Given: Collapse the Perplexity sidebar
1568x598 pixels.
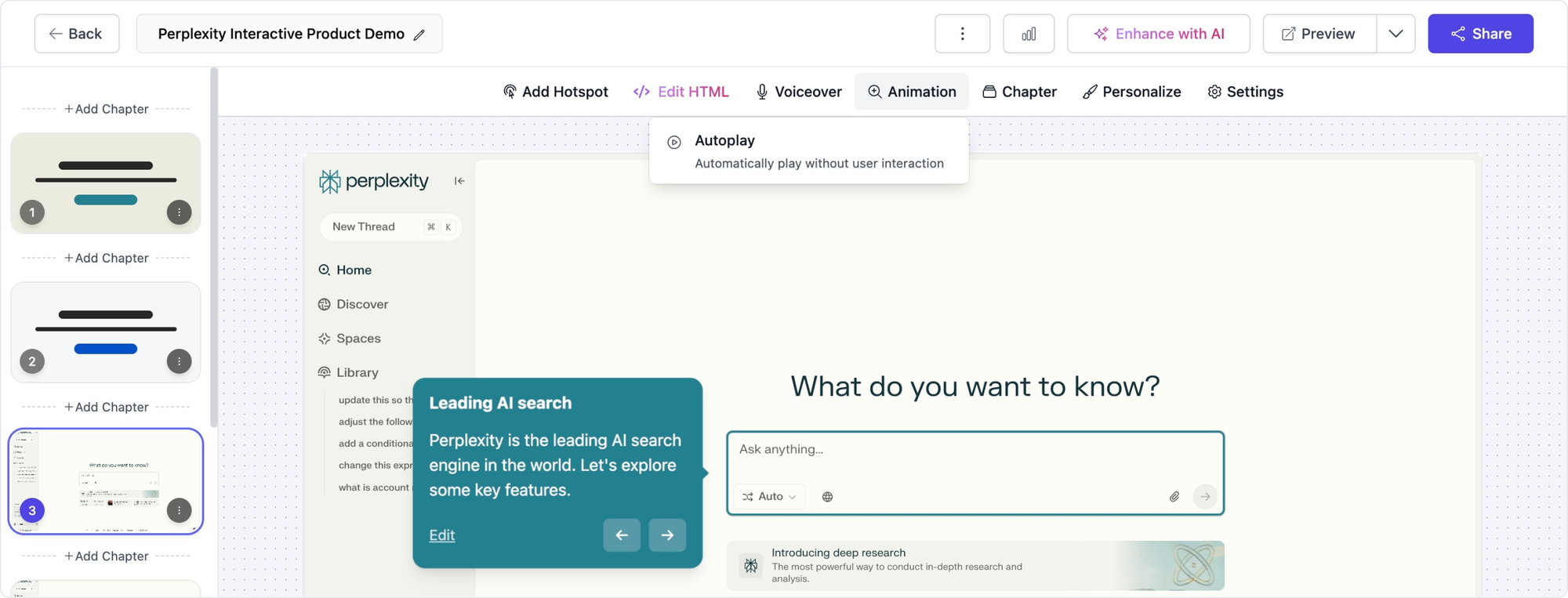Looking at the screenshot, I should [x=459, y=181].
